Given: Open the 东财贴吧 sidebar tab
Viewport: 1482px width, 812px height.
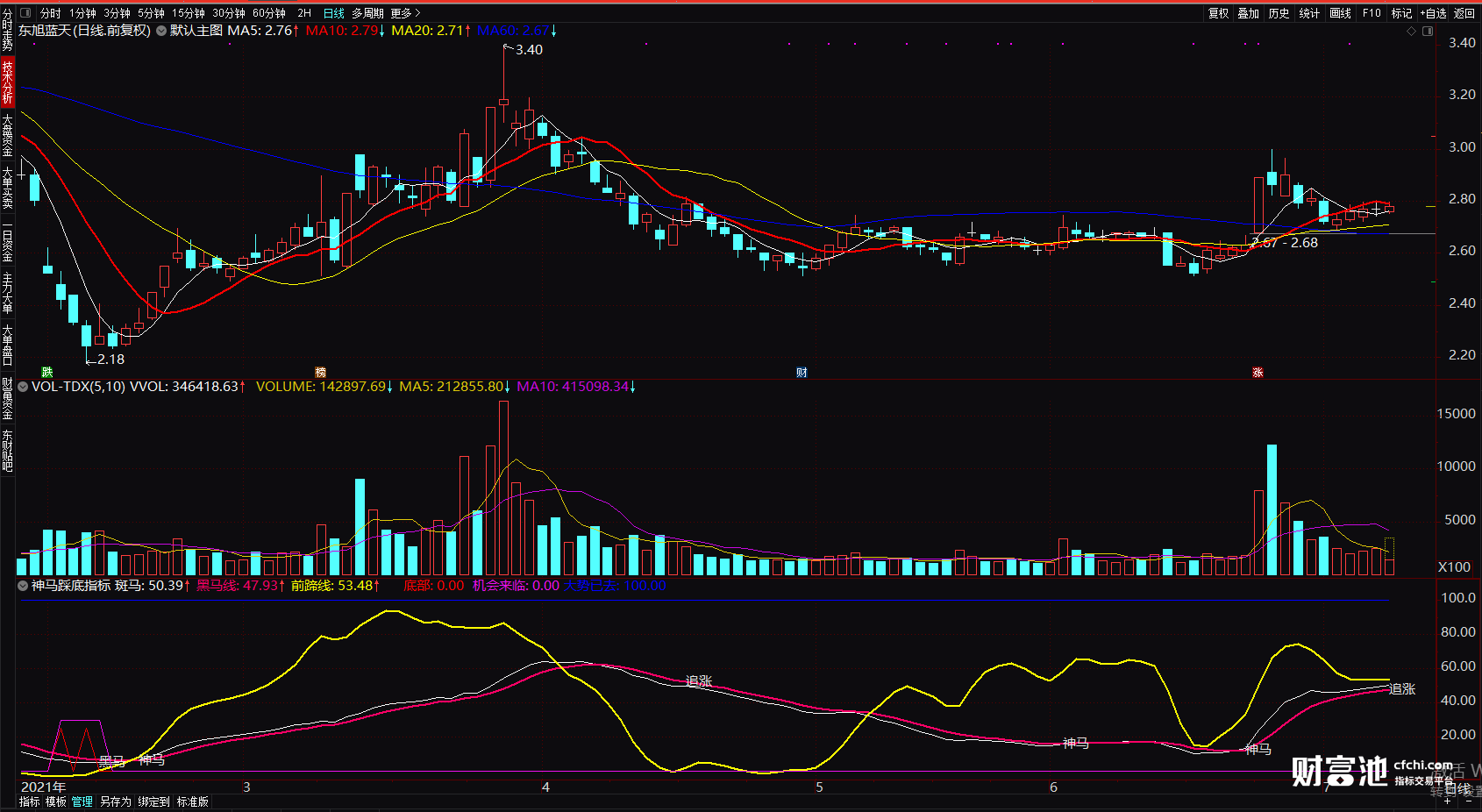Looking at the screenshot, I should pos(7,451).
